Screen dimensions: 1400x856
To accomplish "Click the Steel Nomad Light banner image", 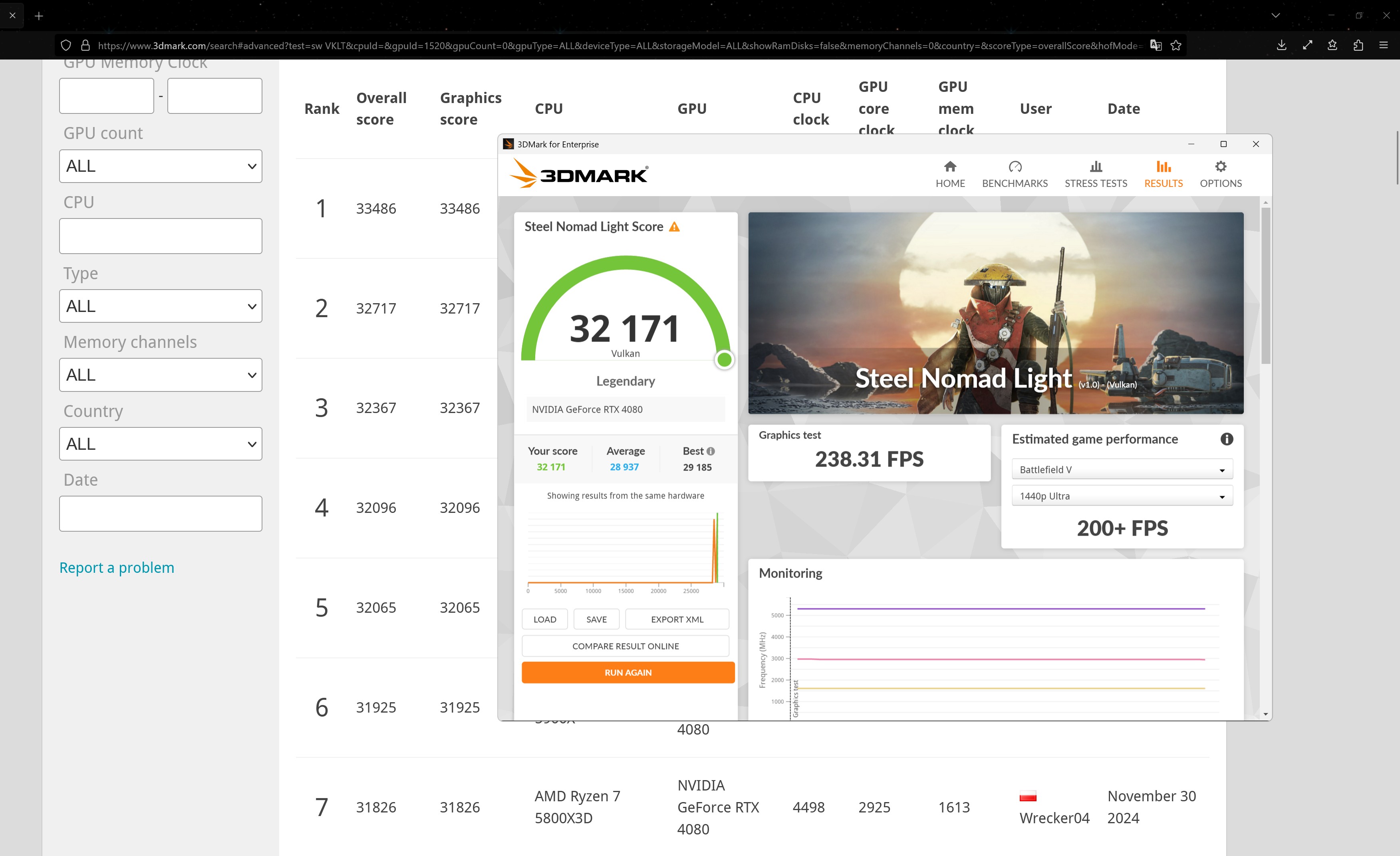I will [x=995, y=313].
